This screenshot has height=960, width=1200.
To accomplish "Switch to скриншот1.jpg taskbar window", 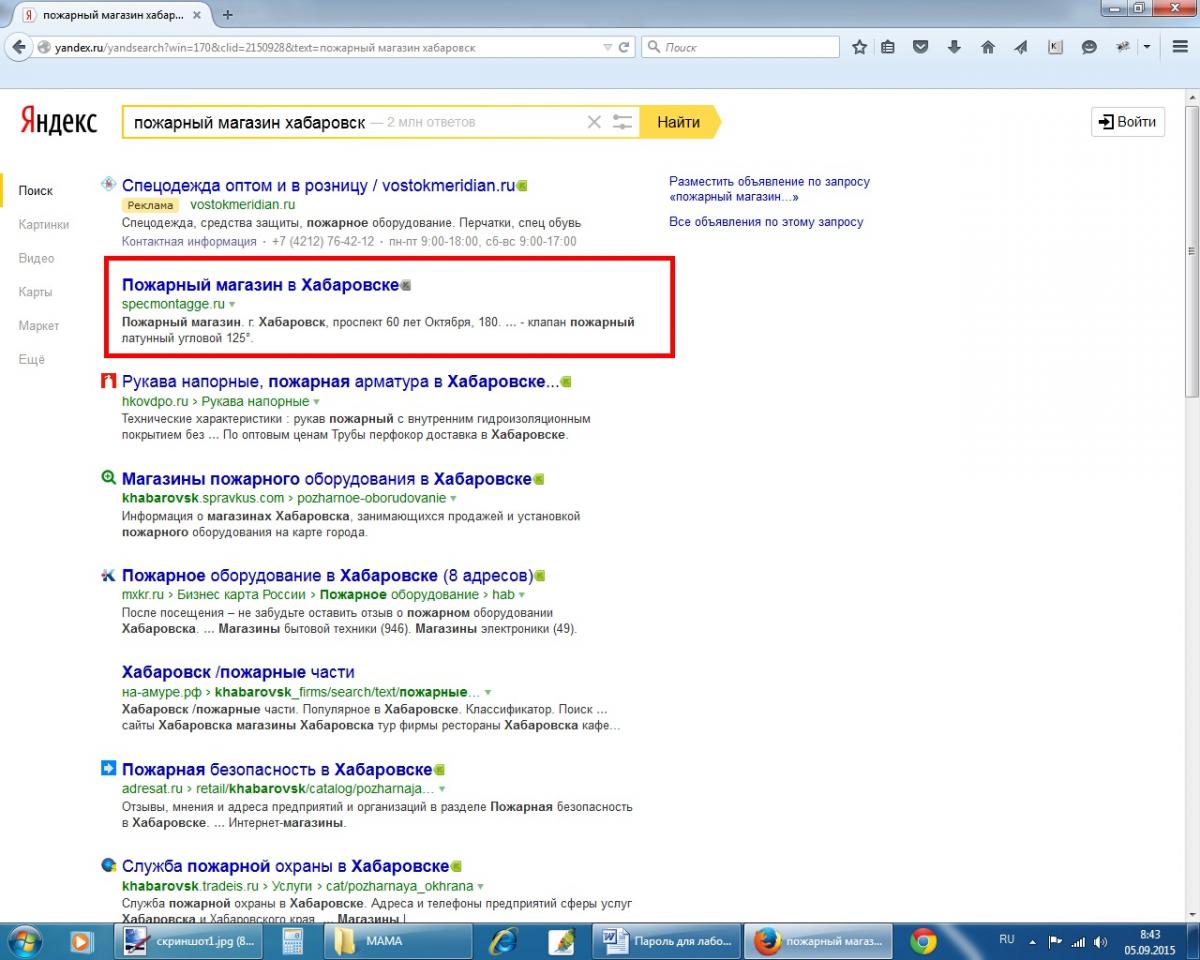I will click(x=187, y=941).
